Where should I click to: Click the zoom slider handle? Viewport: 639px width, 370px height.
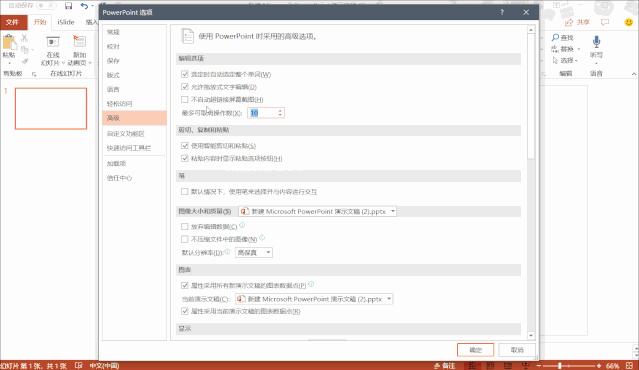[560, 366]
